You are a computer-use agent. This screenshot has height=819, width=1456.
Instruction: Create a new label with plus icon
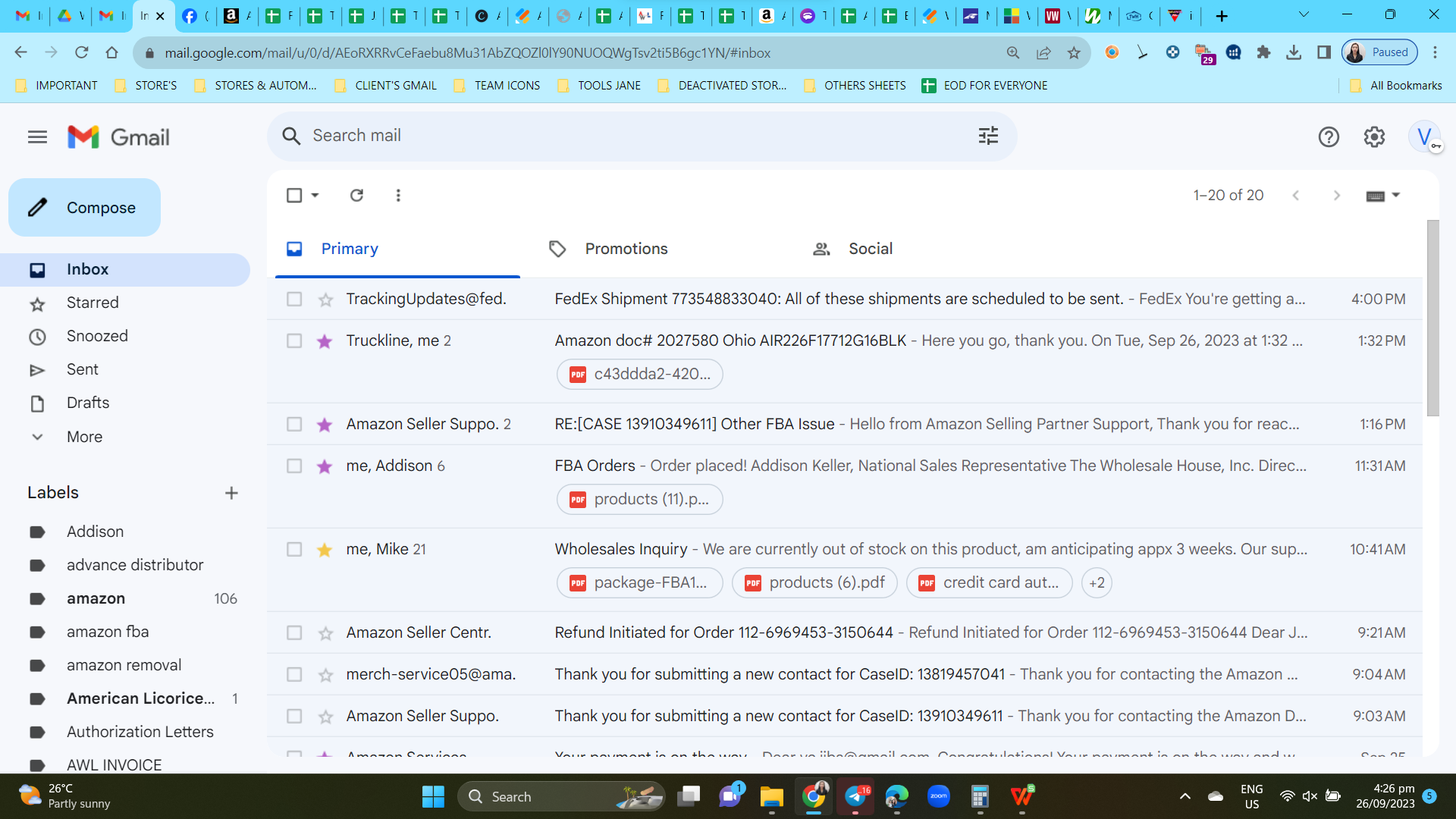[x=231, y=493]
